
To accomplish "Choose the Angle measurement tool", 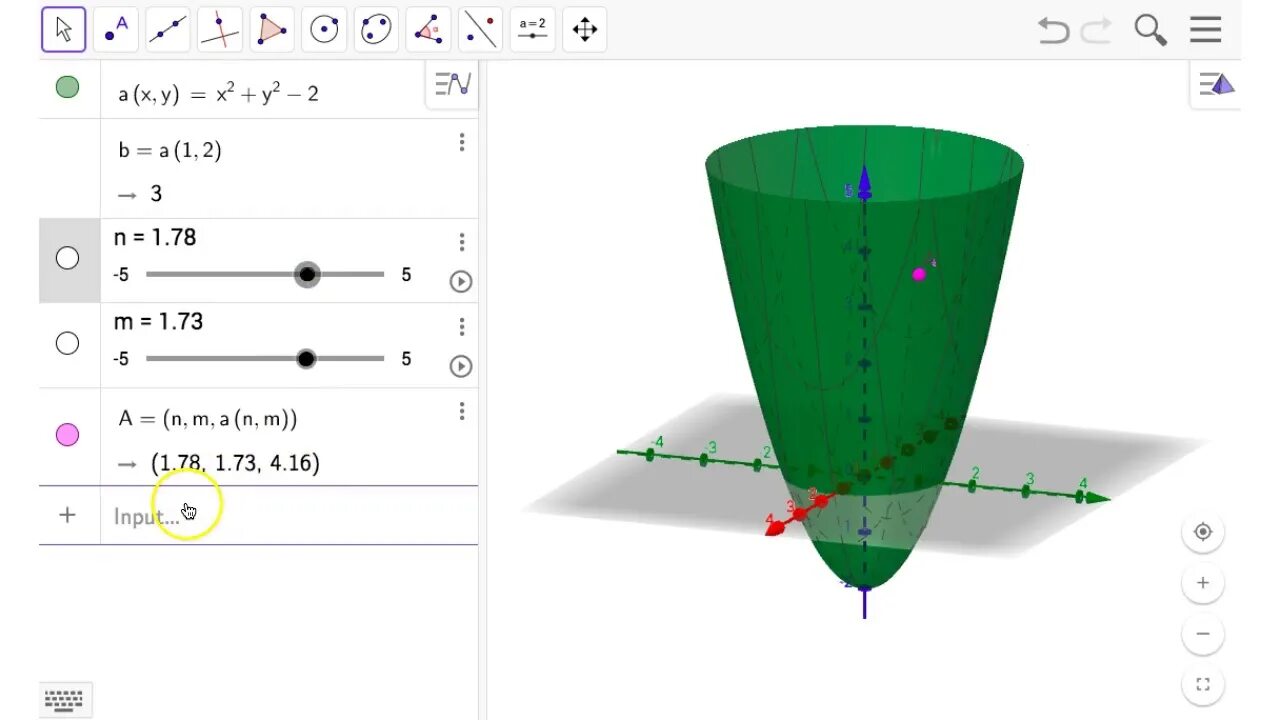I will 428,30.
